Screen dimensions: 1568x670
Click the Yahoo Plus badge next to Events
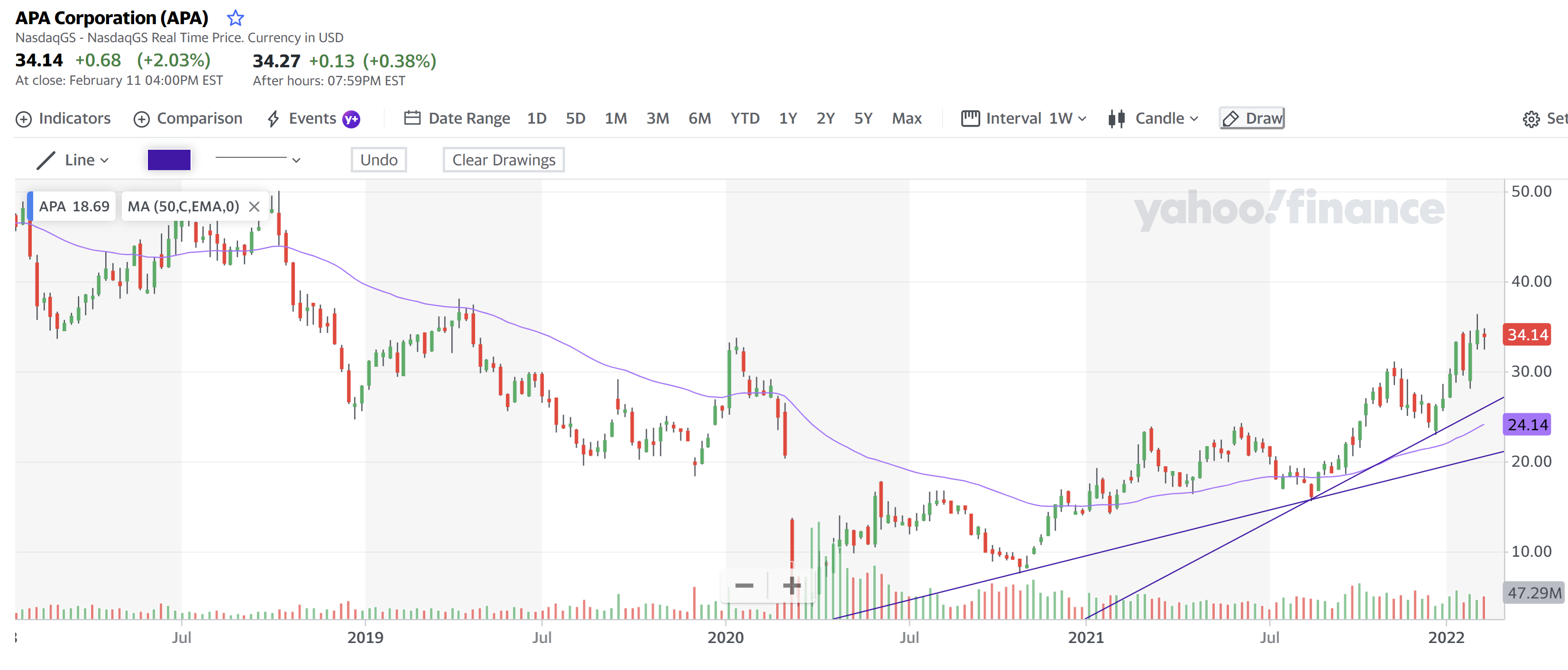point(351,119)
